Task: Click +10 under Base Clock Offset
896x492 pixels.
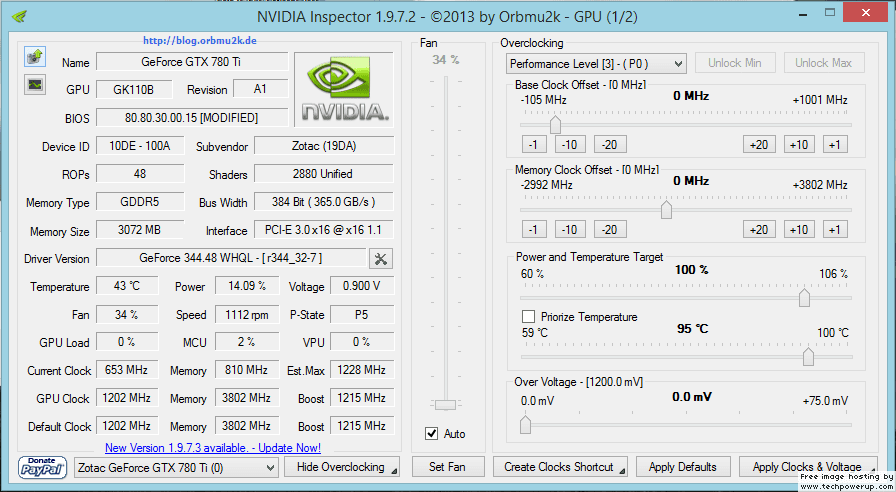Action: coord(799,145)
